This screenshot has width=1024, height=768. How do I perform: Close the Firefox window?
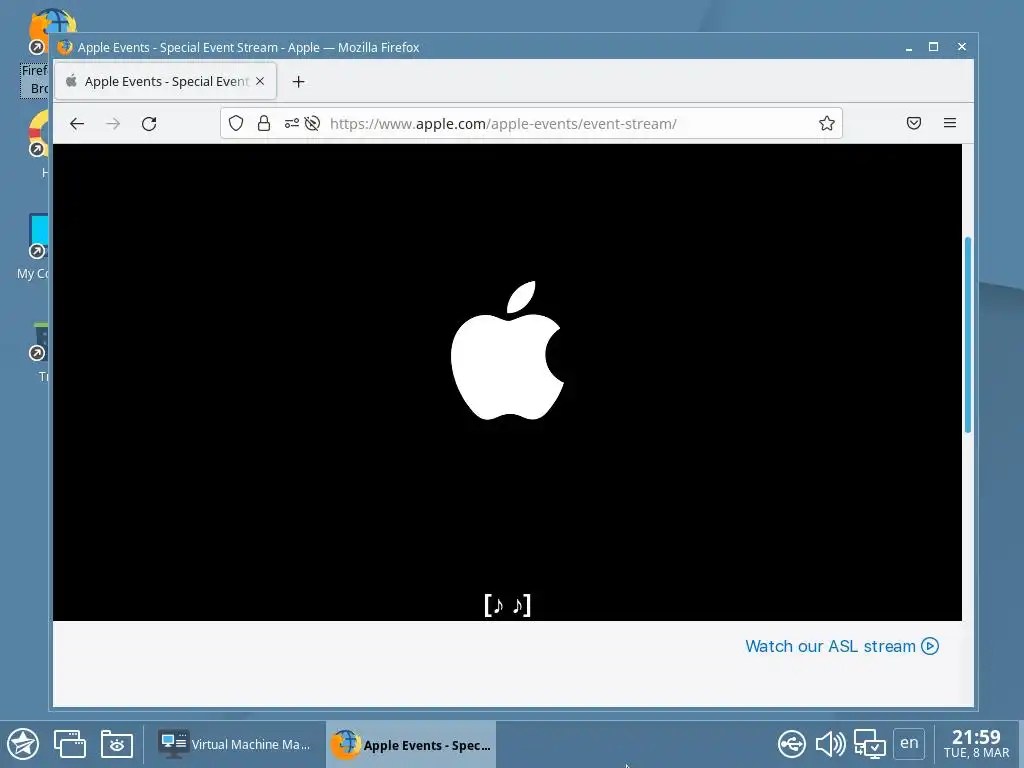(x=961, y=47)
